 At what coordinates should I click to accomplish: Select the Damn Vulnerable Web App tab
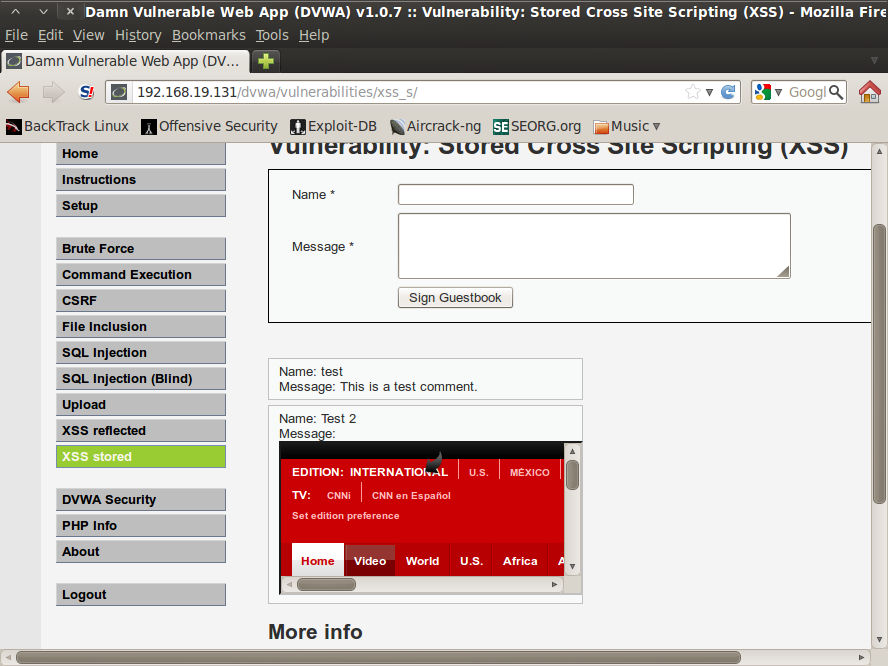(125, 61)
